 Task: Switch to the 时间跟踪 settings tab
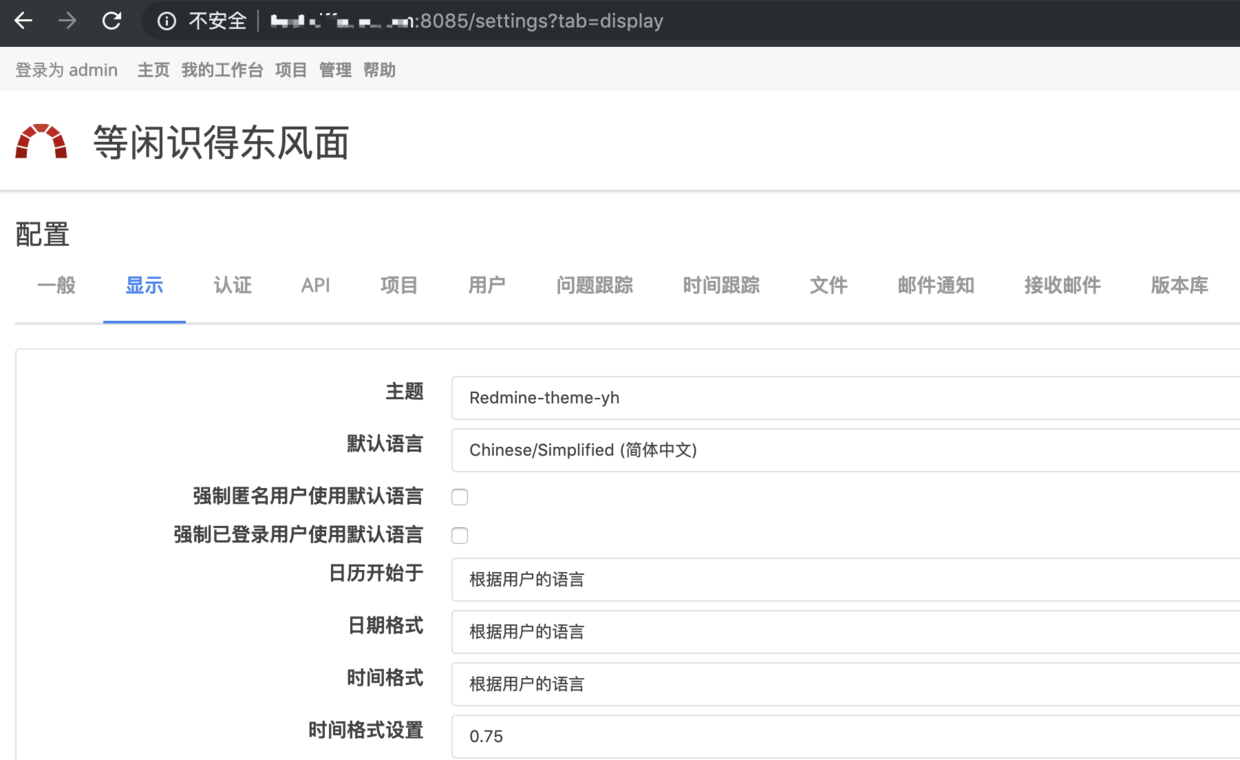[x=721, y=286]
